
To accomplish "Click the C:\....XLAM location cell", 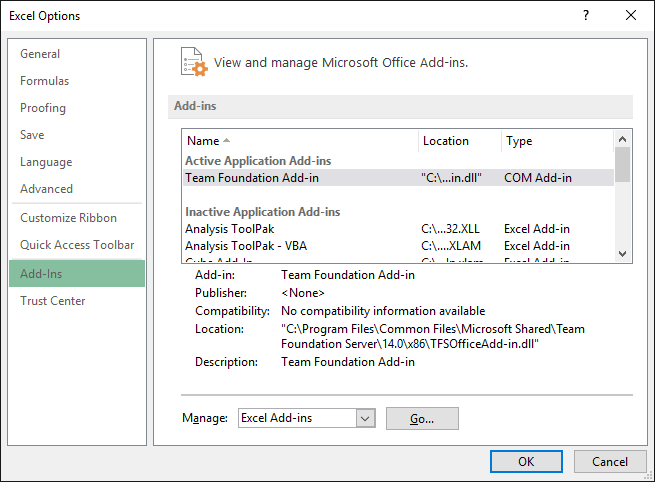I will [x=451, y=246].
